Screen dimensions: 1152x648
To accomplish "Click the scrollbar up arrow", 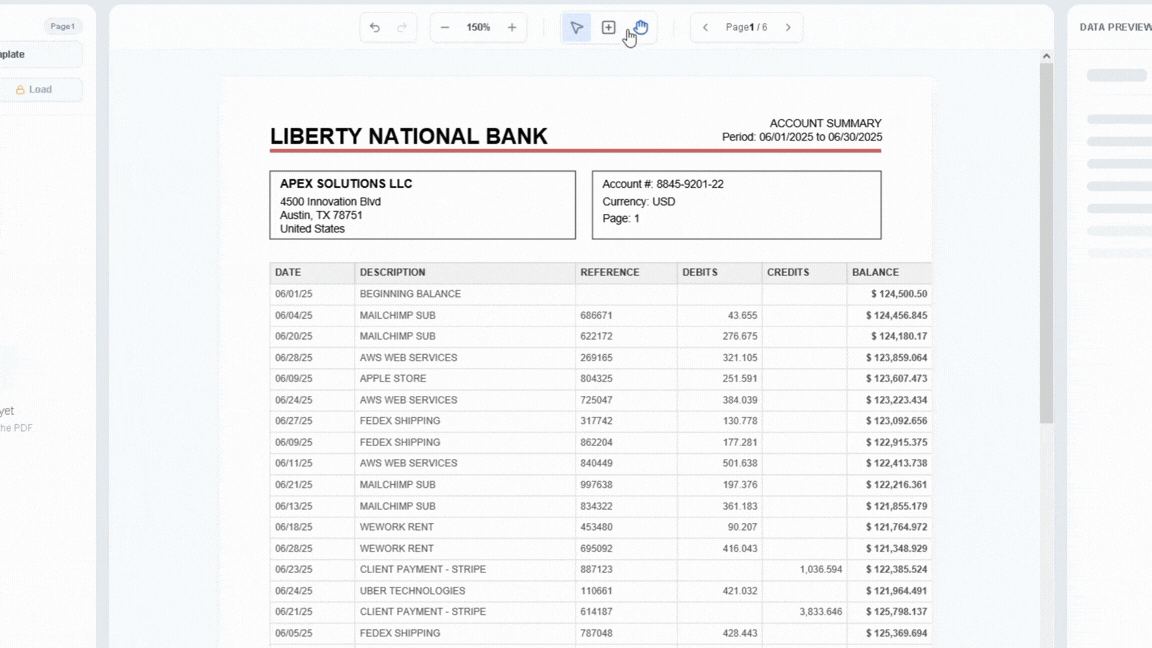I will tap(1046, 57).
